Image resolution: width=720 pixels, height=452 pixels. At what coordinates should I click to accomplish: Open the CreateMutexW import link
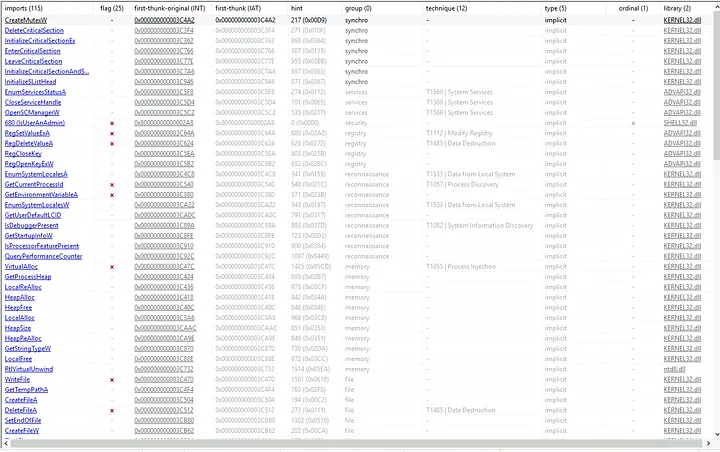26,20
